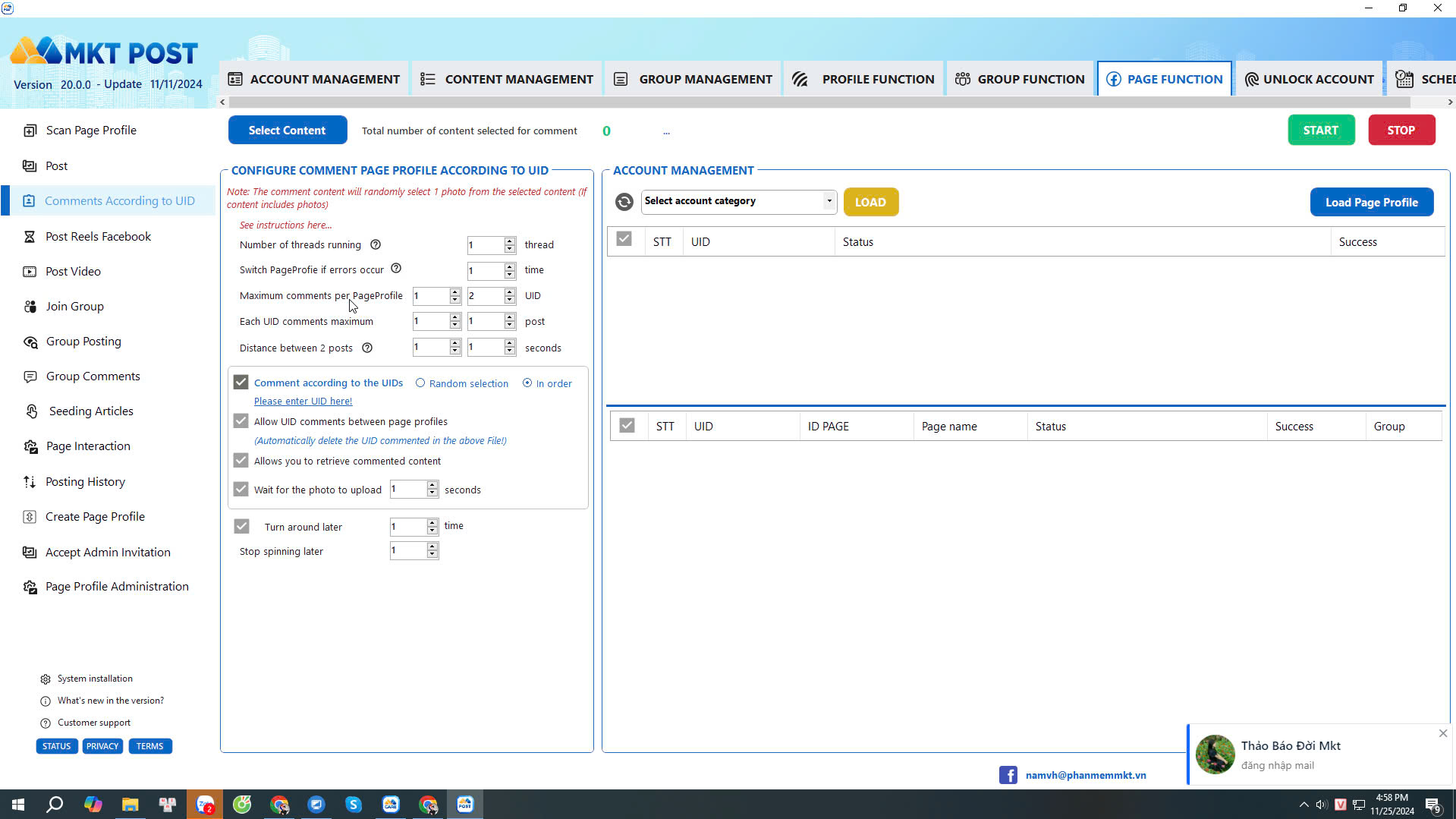Click the first Maximum comments per PageProfile field
Screen dimensions: 1456x819
tap(430, 296)
